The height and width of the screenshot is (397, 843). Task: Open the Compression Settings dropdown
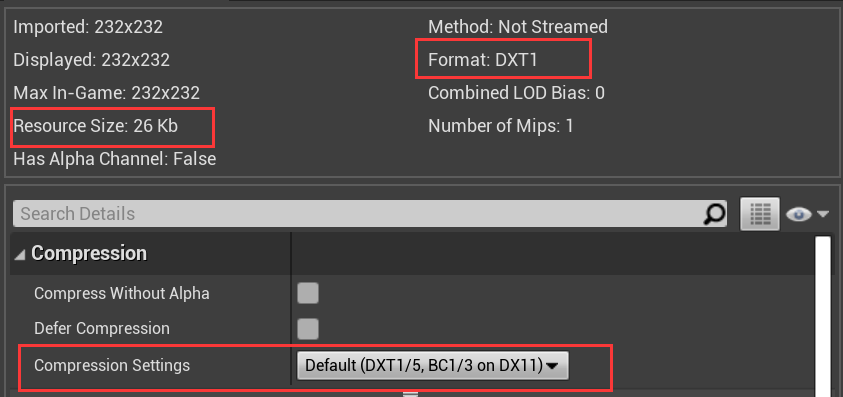coord(432,366)
